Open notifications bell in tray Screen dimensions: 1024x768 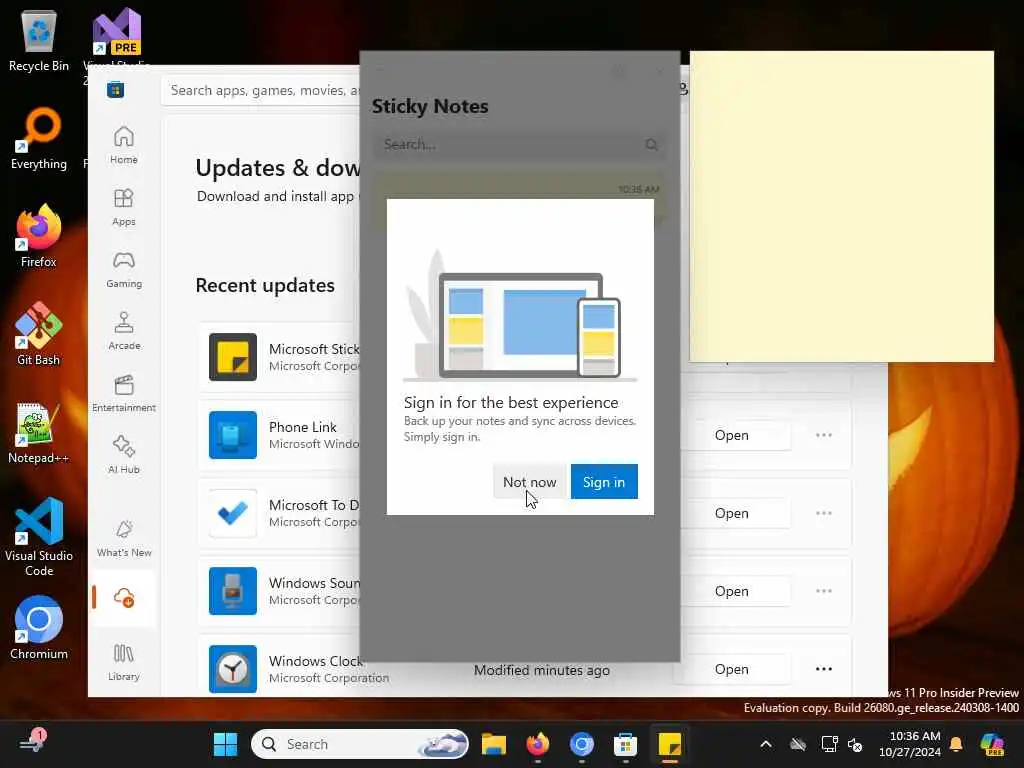pyautogui.click(x=956, y=744)
